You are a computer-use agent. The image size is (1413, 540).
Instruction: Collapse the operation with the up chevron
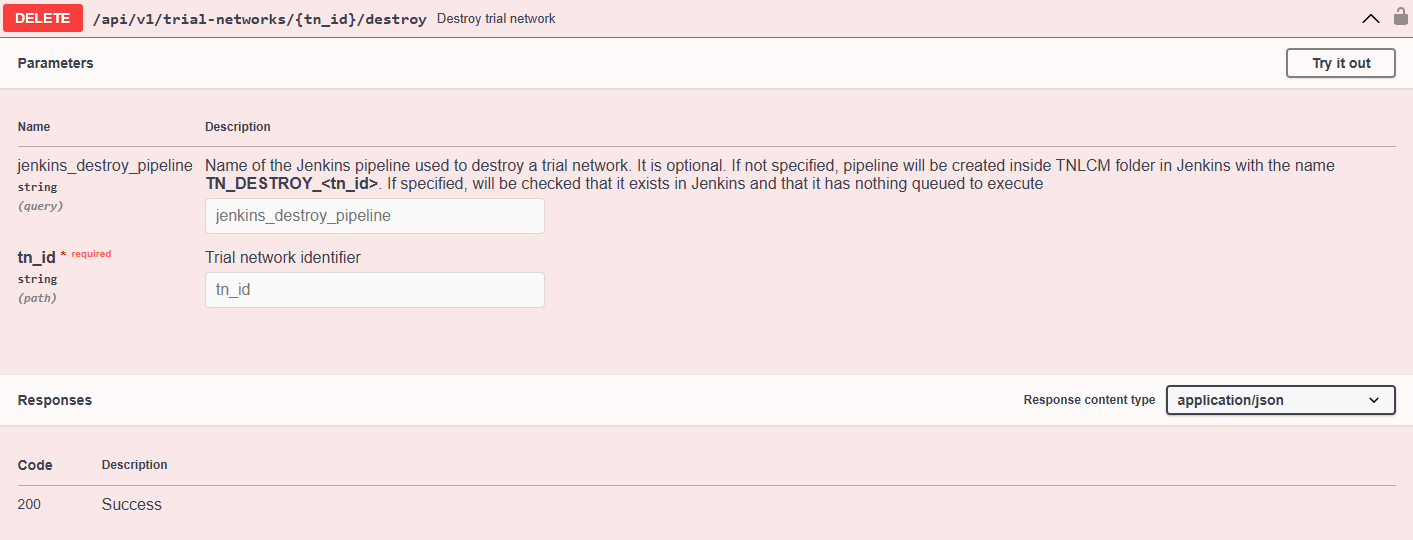tap(1370, 18)
